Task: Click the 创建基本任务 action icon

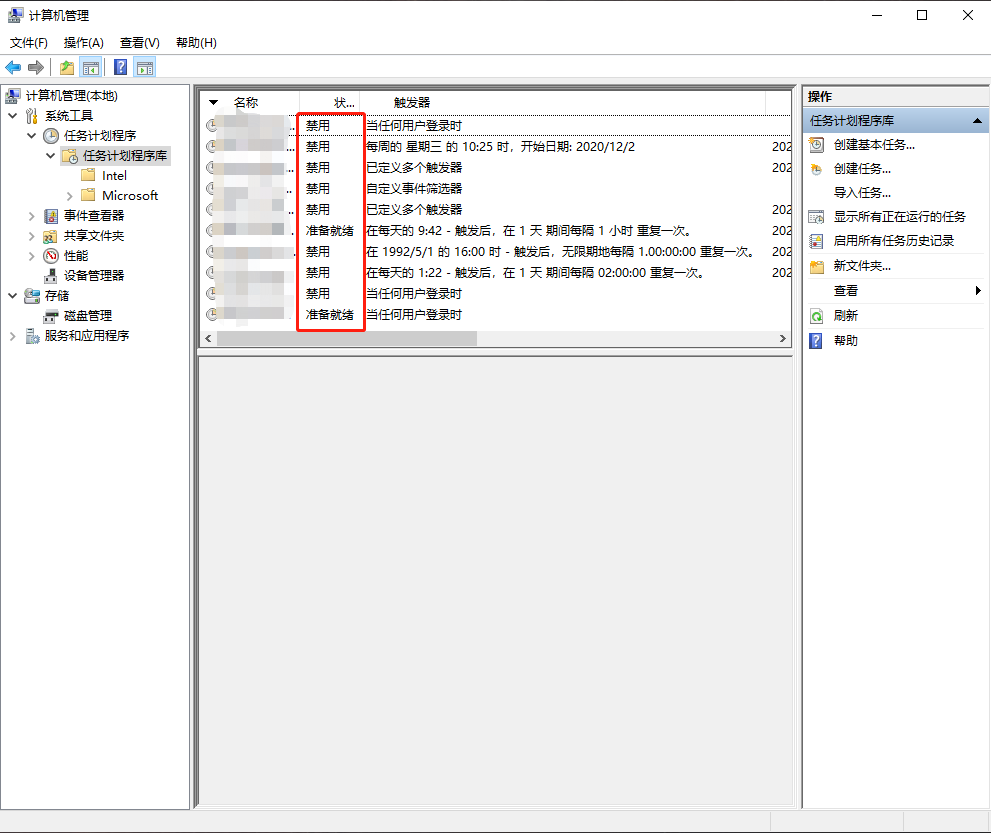Action: (817, 145)
